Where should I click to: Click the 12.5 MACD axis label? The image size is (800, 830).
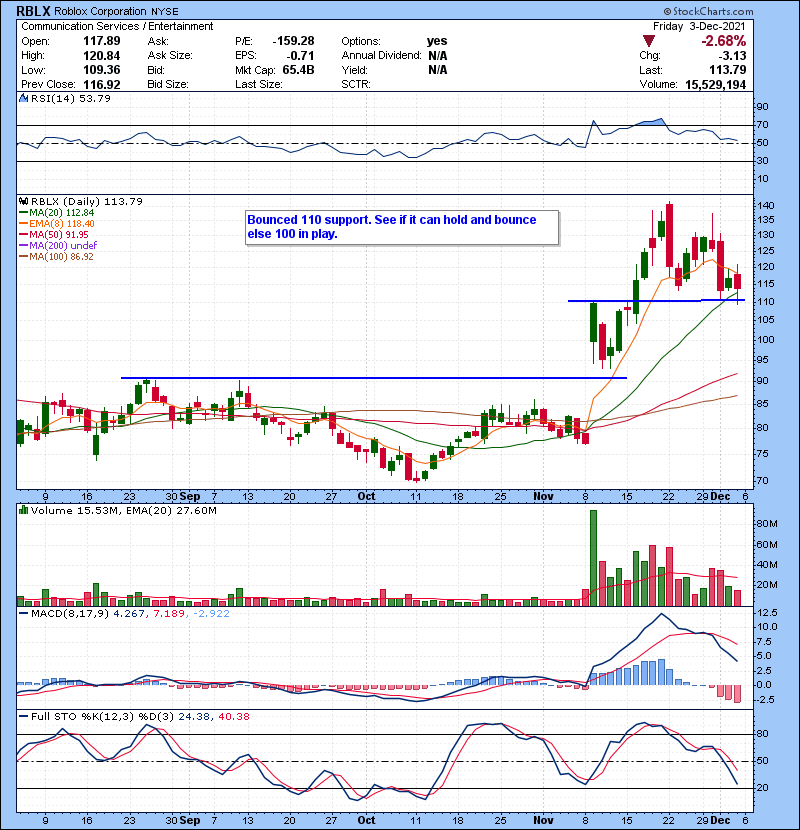[768, 612]
